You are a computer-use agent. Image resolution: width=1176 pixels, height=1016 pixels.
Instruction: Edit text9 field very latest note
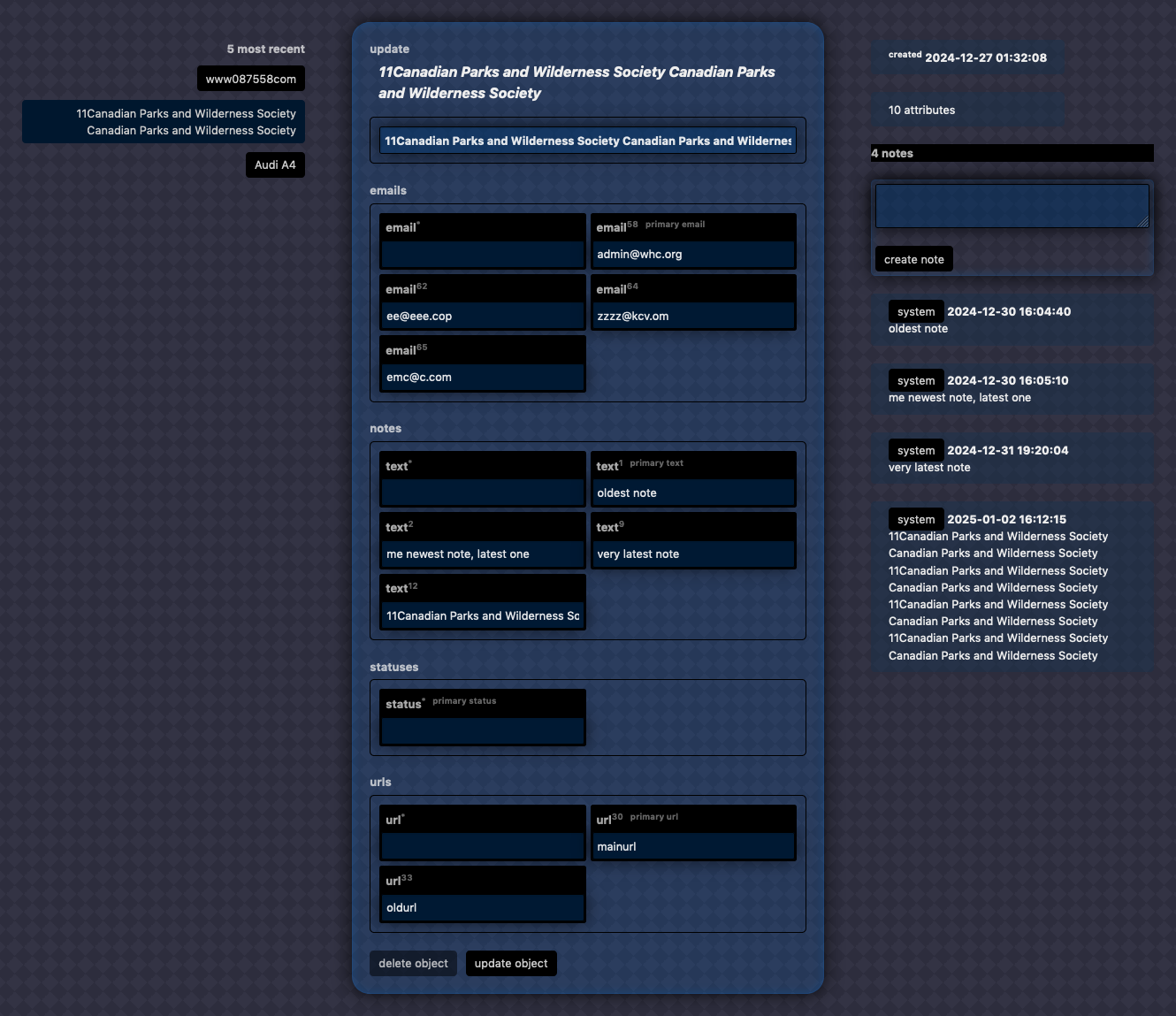pyautogui.click(x=693, y=554)
